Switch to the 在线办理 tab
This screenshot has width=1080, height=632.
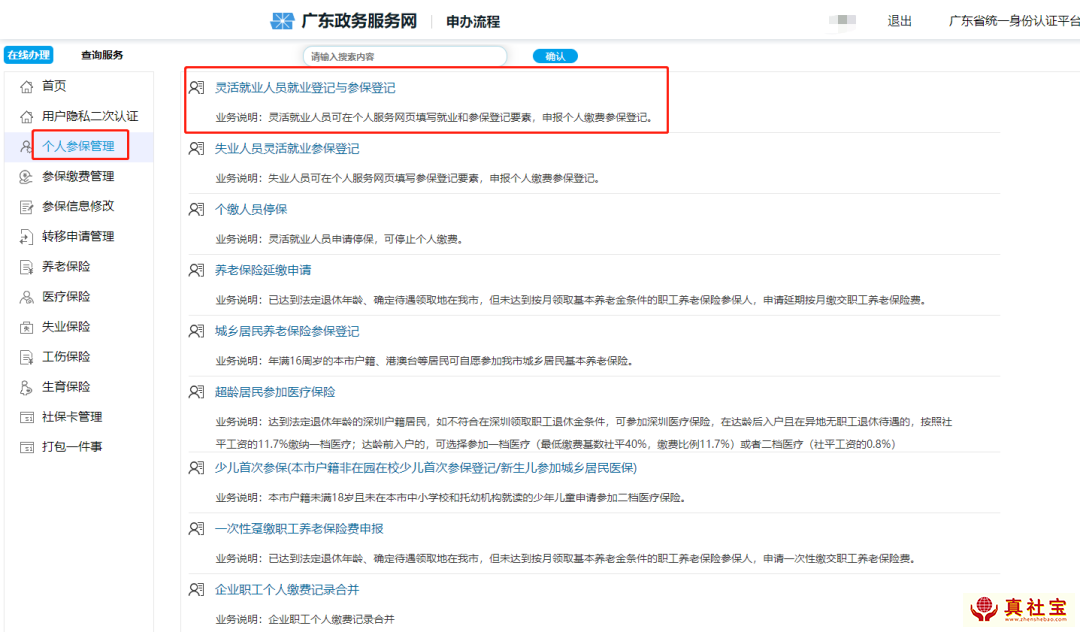click(29, 55)
